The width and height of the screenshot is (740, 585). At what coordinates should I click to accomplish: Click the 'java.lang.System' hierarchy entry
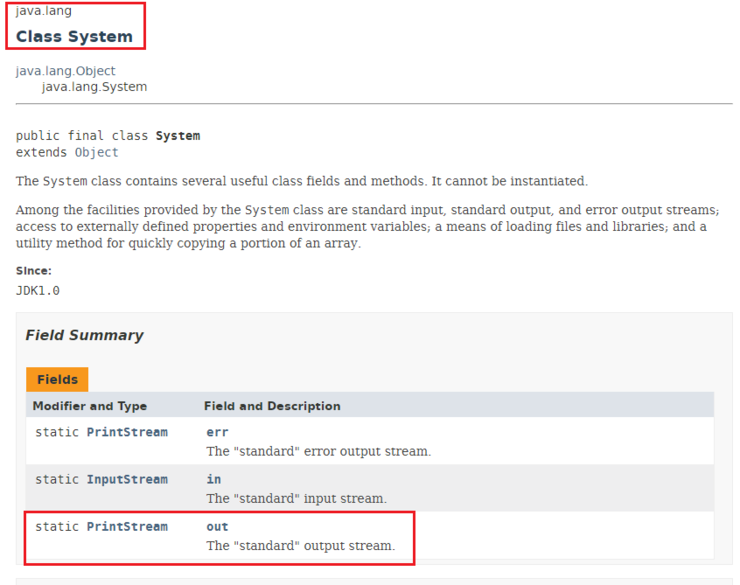point(94,87)
